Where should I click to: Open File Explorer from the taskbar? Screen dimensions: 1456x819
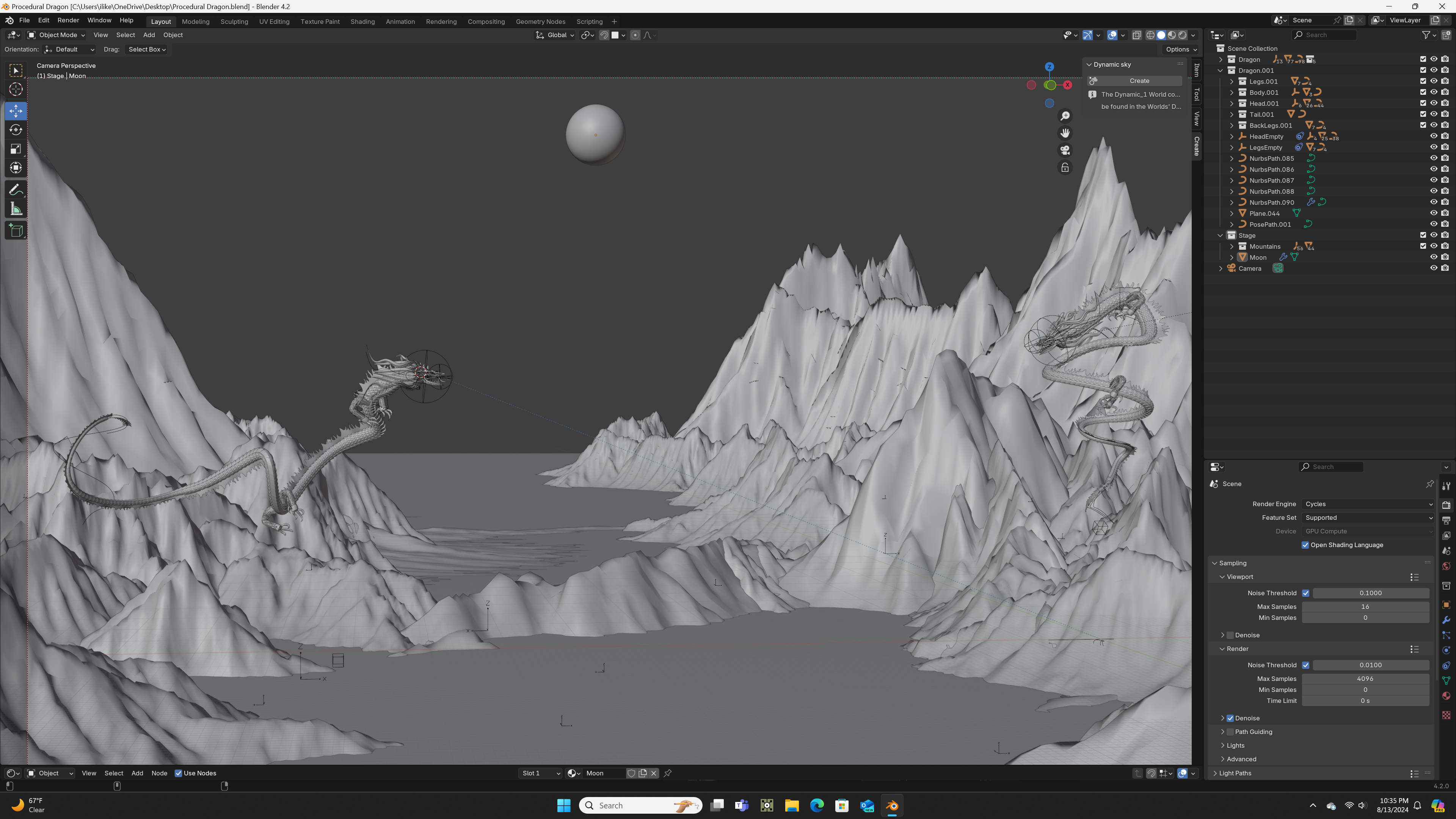pyautogui.click(x=791, y=805)
